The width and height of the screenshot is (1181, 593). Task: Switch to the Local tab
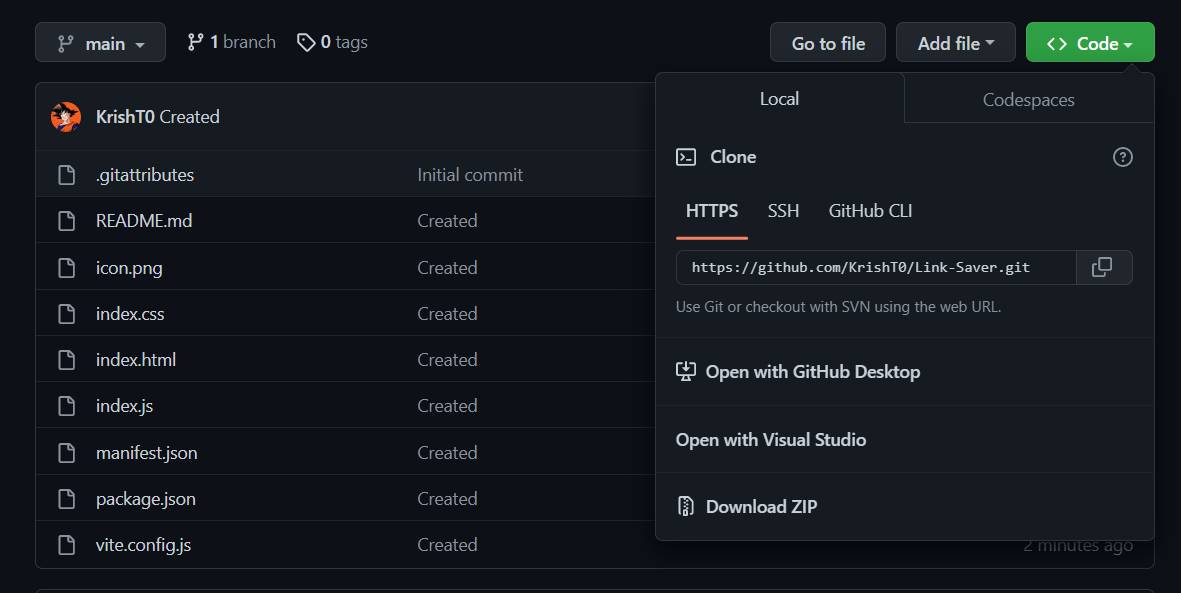[780, 99]
